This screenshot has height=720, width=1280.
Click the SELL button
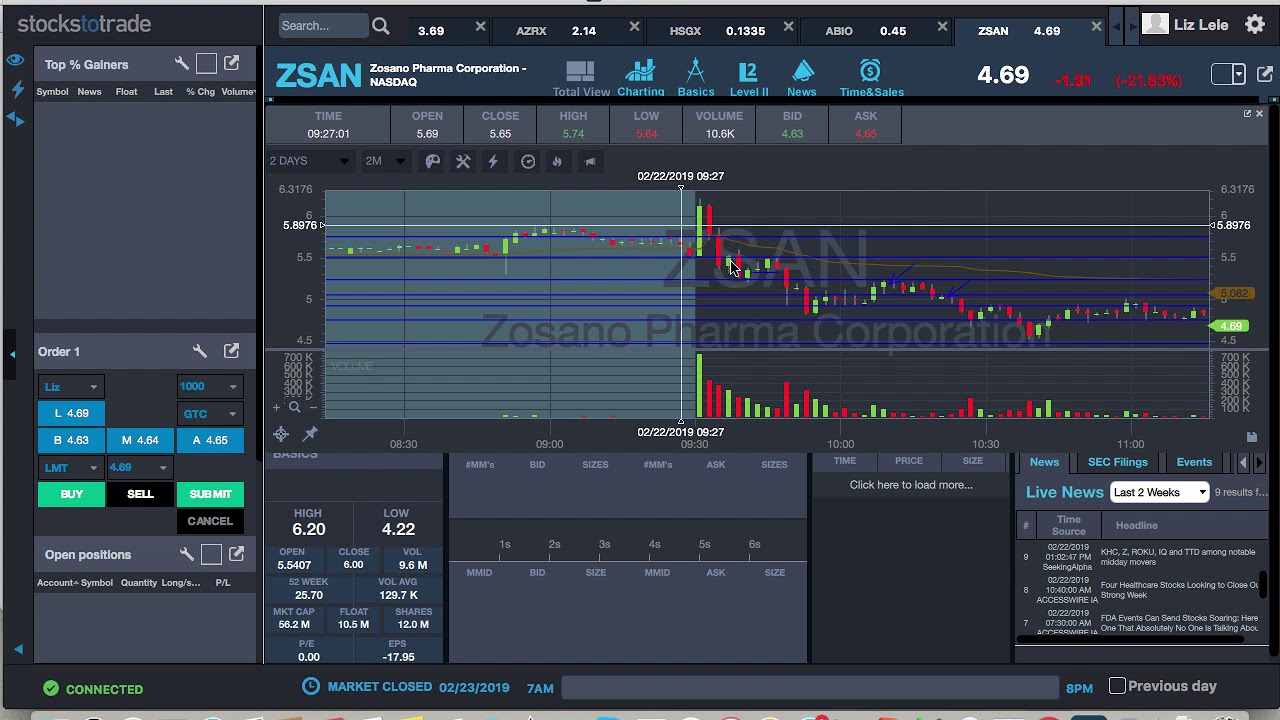140,494
